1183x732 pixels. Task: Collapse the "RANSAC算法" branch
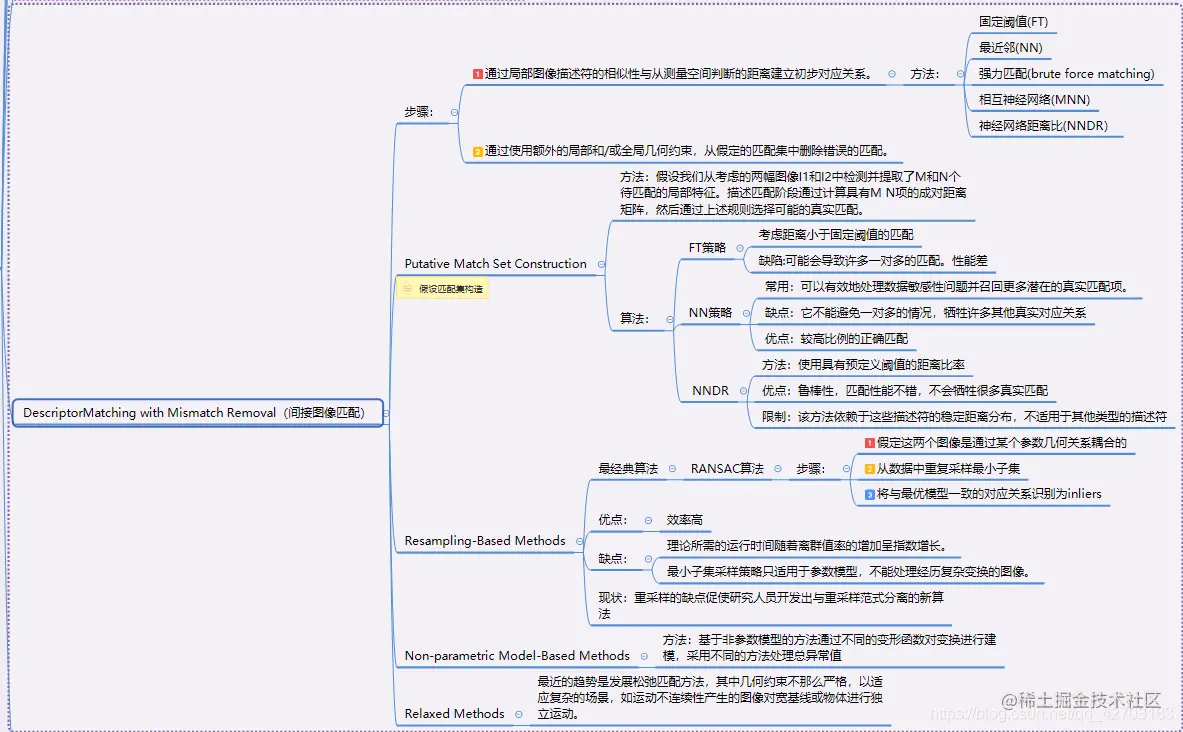pos(778,468)
